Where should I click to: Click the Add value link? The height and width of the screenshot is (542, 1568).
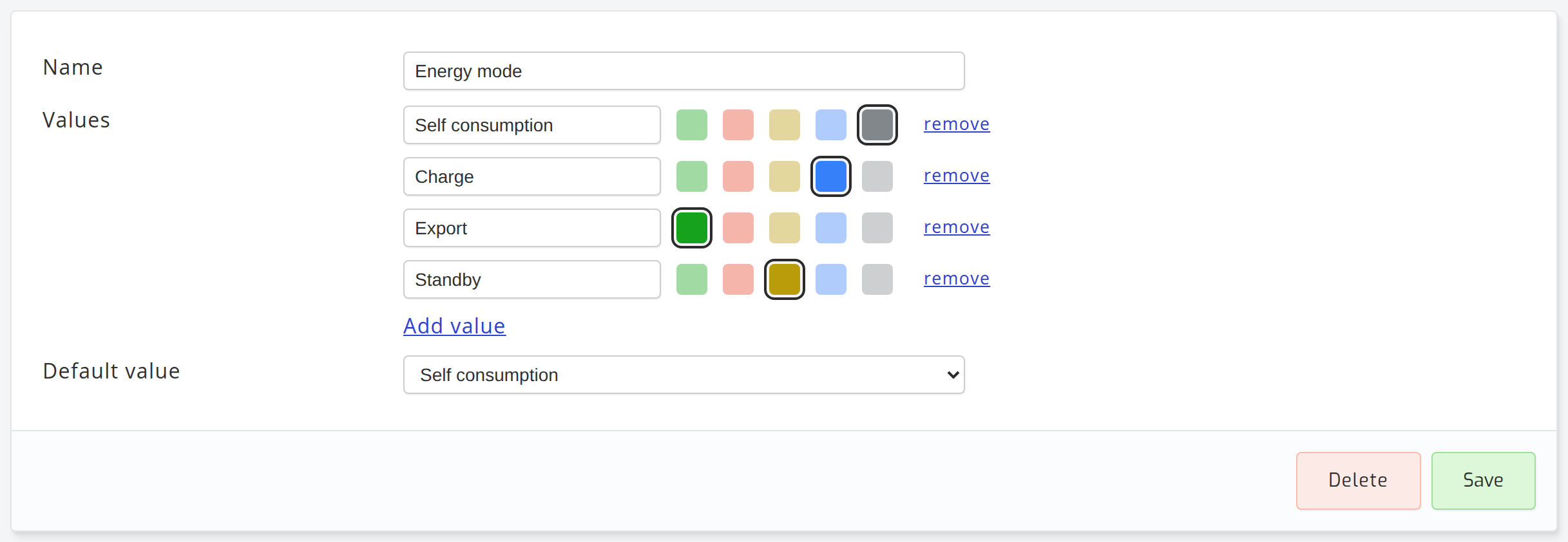pos(454,326)
